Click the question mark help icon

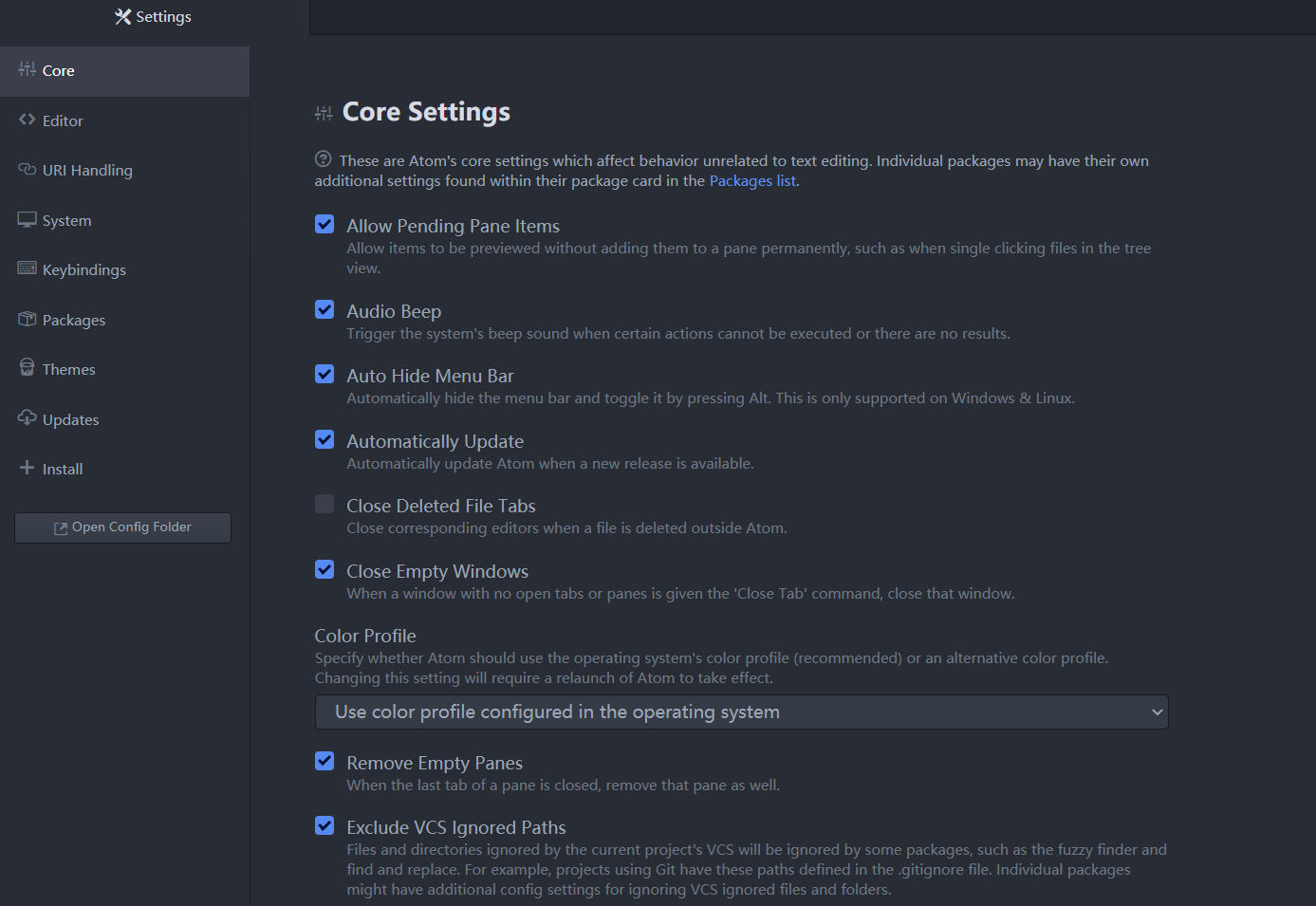[324, 158]
